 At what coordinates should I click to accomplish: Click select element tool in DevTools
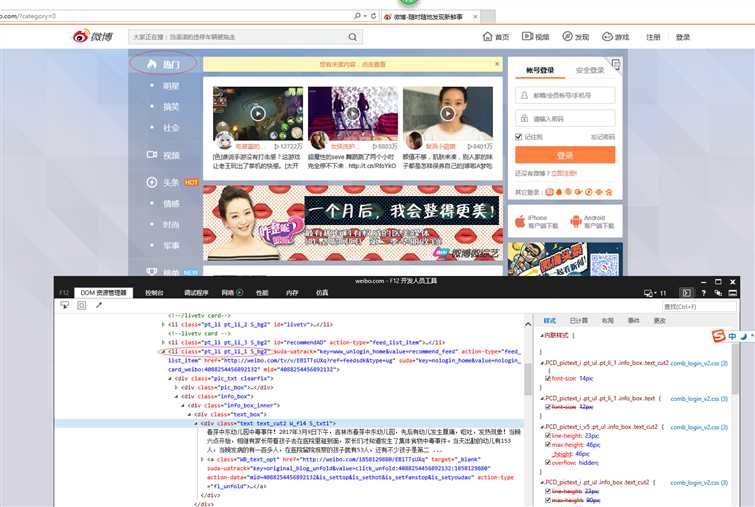coord(65,305)
